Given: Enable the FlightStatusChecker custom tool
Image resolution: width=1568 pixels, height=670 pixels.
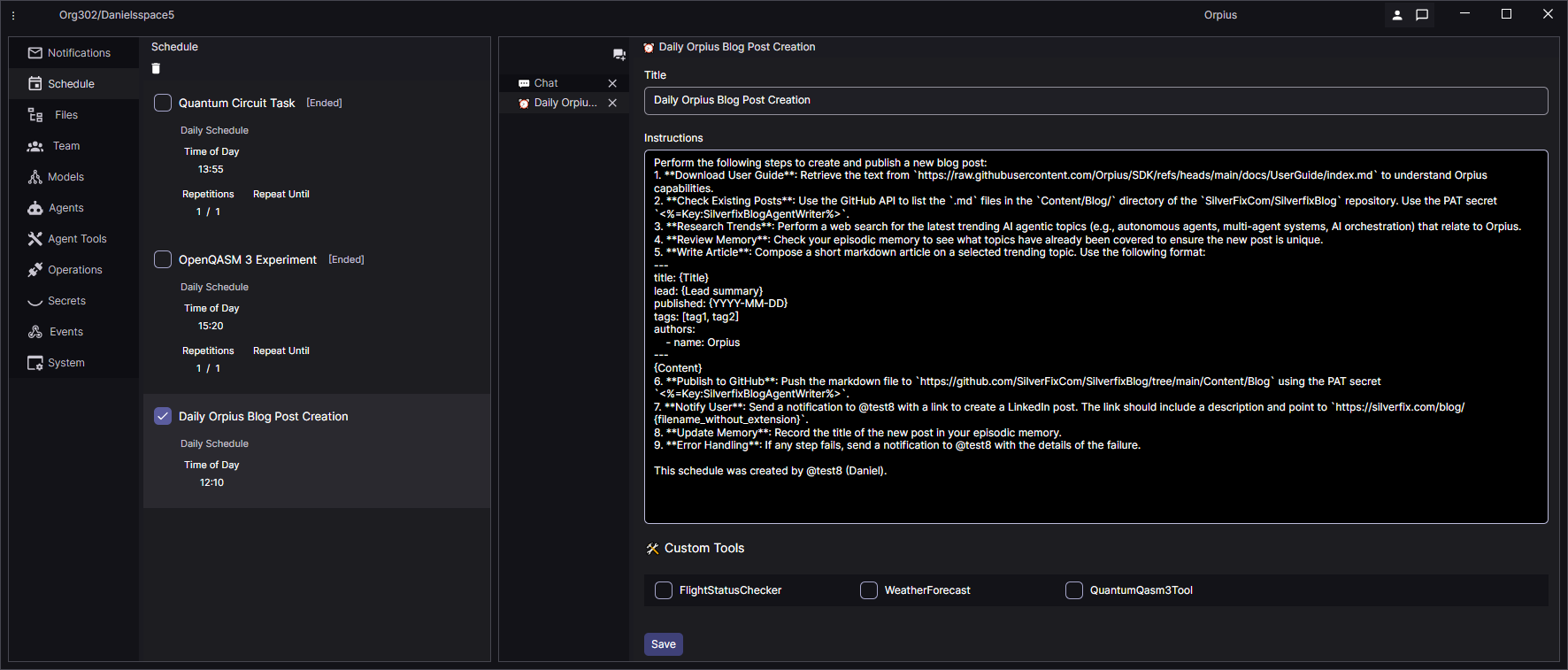Looking at the screenshot, I should point(664,590).
